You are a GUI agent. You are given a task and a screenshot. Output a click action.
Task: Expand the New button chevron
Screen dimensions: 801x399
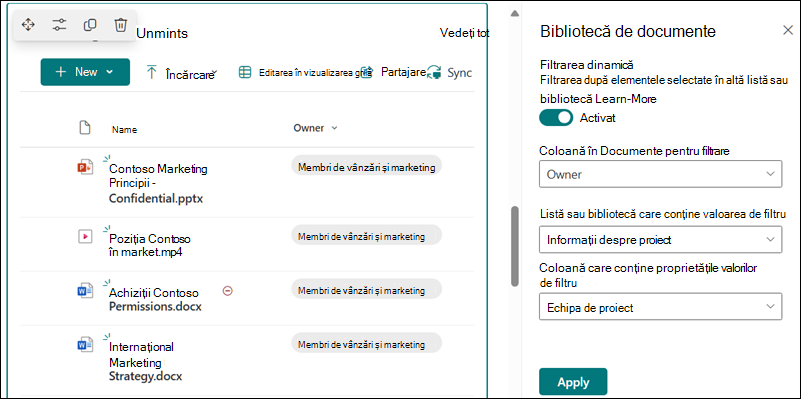[109, 72]
